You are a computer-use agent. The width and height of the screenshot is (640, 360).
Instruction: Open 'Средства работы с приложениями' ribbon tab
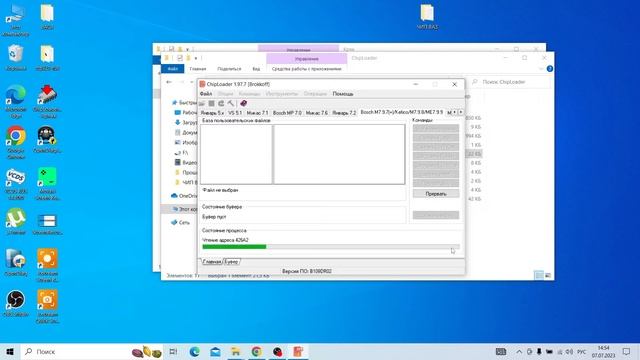[307, 69]
